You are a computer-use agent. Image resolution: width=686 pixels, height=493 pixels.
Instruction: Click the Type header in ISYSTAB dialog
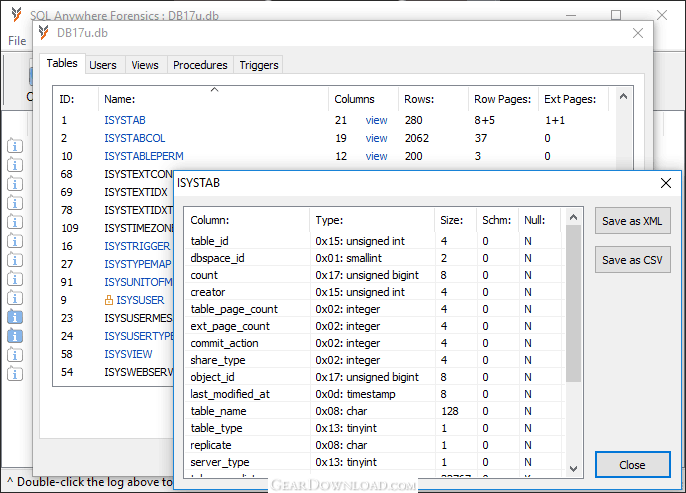[x=372, y=220]
